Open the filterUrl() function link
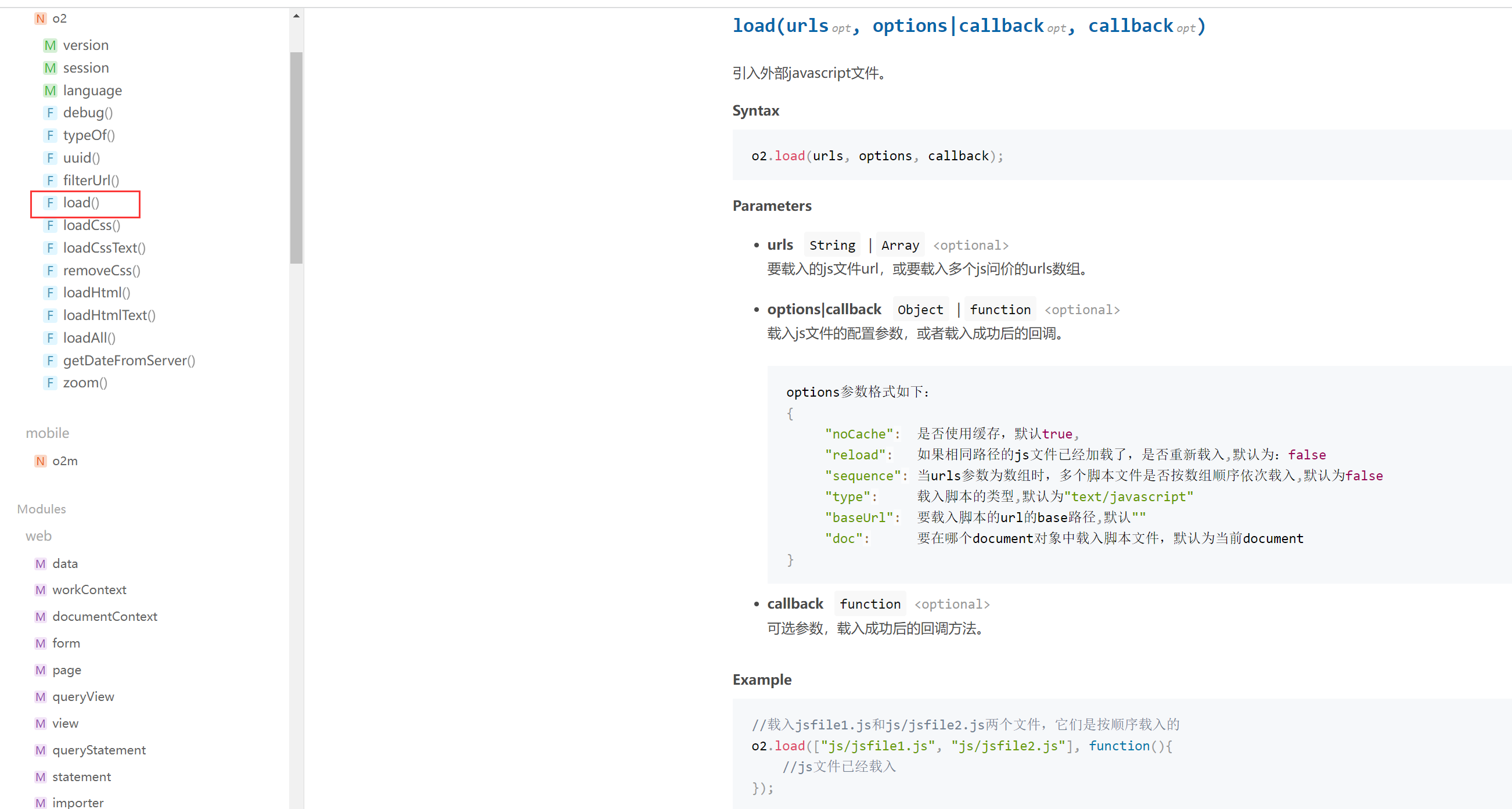 (x=91, y=180)
